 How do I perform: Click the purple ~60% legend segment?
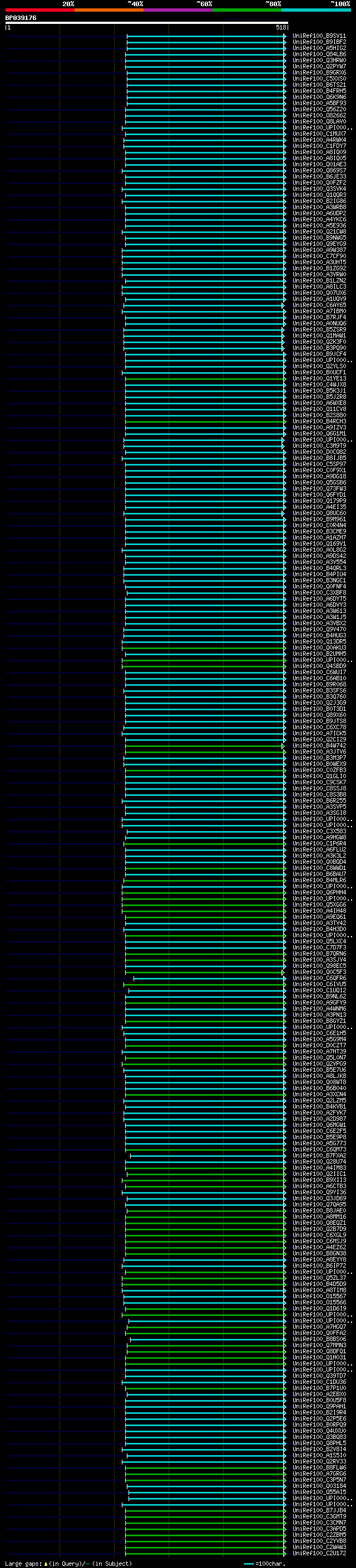pyautogui.click(x=179, y=10)
